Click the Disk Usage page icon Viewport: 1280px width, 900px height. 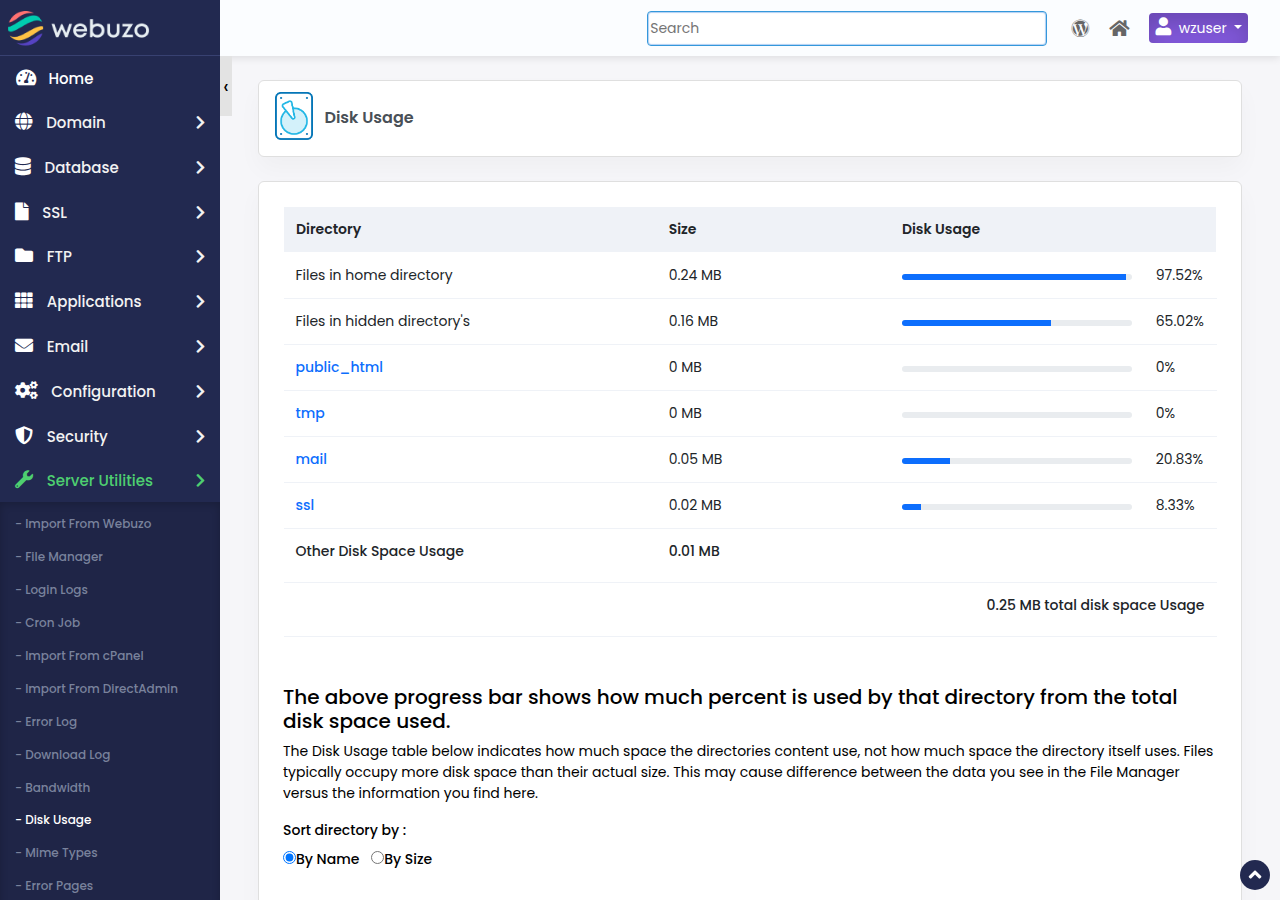(x=294, y=116)
